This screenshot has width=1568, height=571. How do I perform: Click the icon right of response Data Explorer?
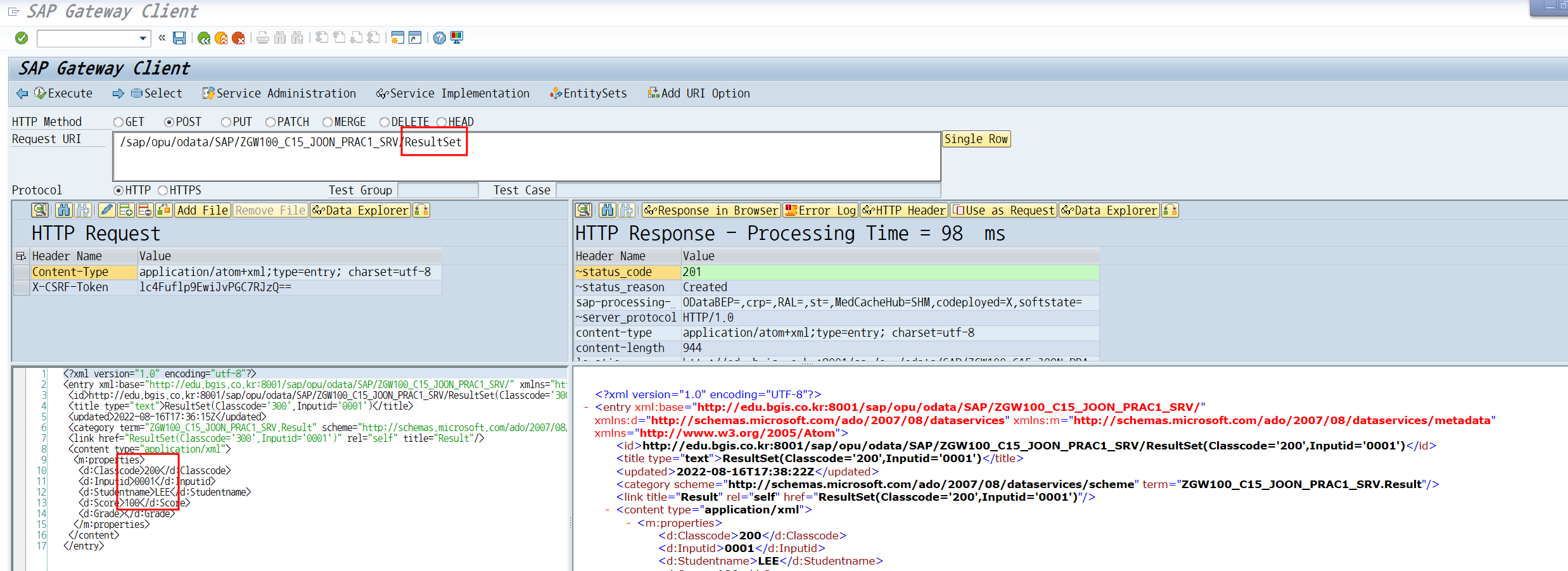[x=1170, y=210]
